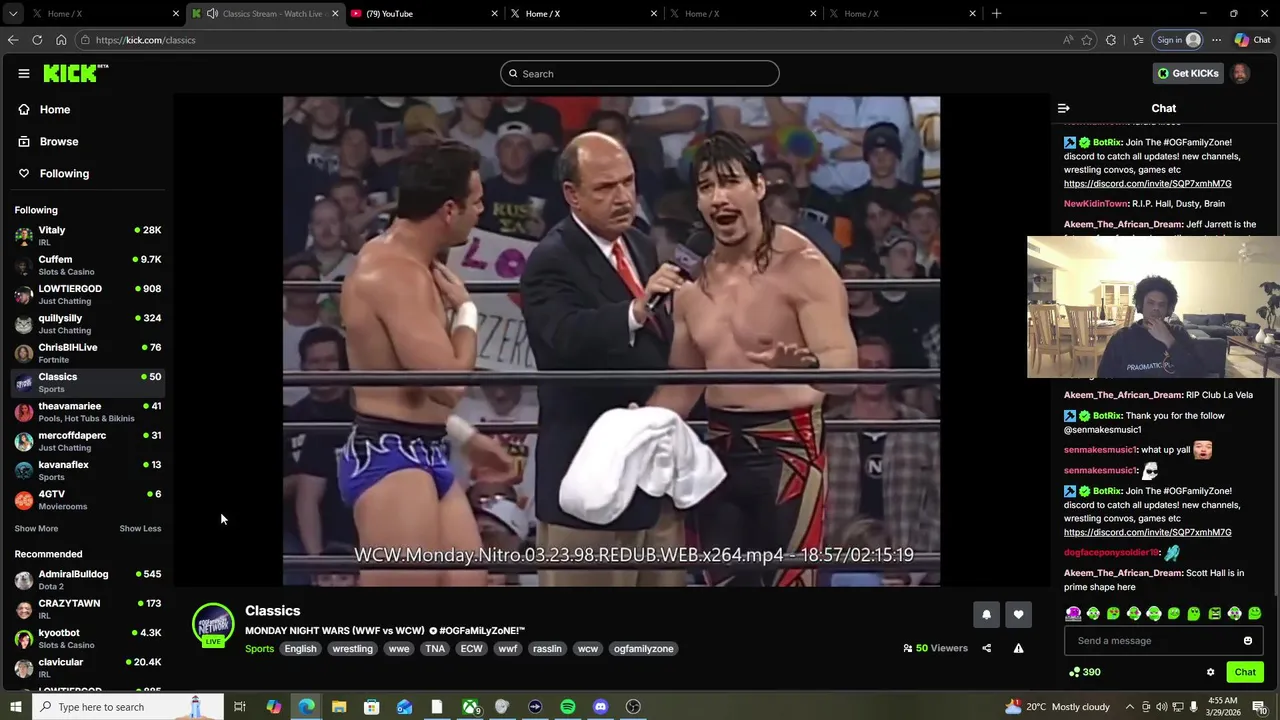This screenshot has height=720, width=1280.
Task: Open the emoji picker in message box
Action: coord(1247,641)
